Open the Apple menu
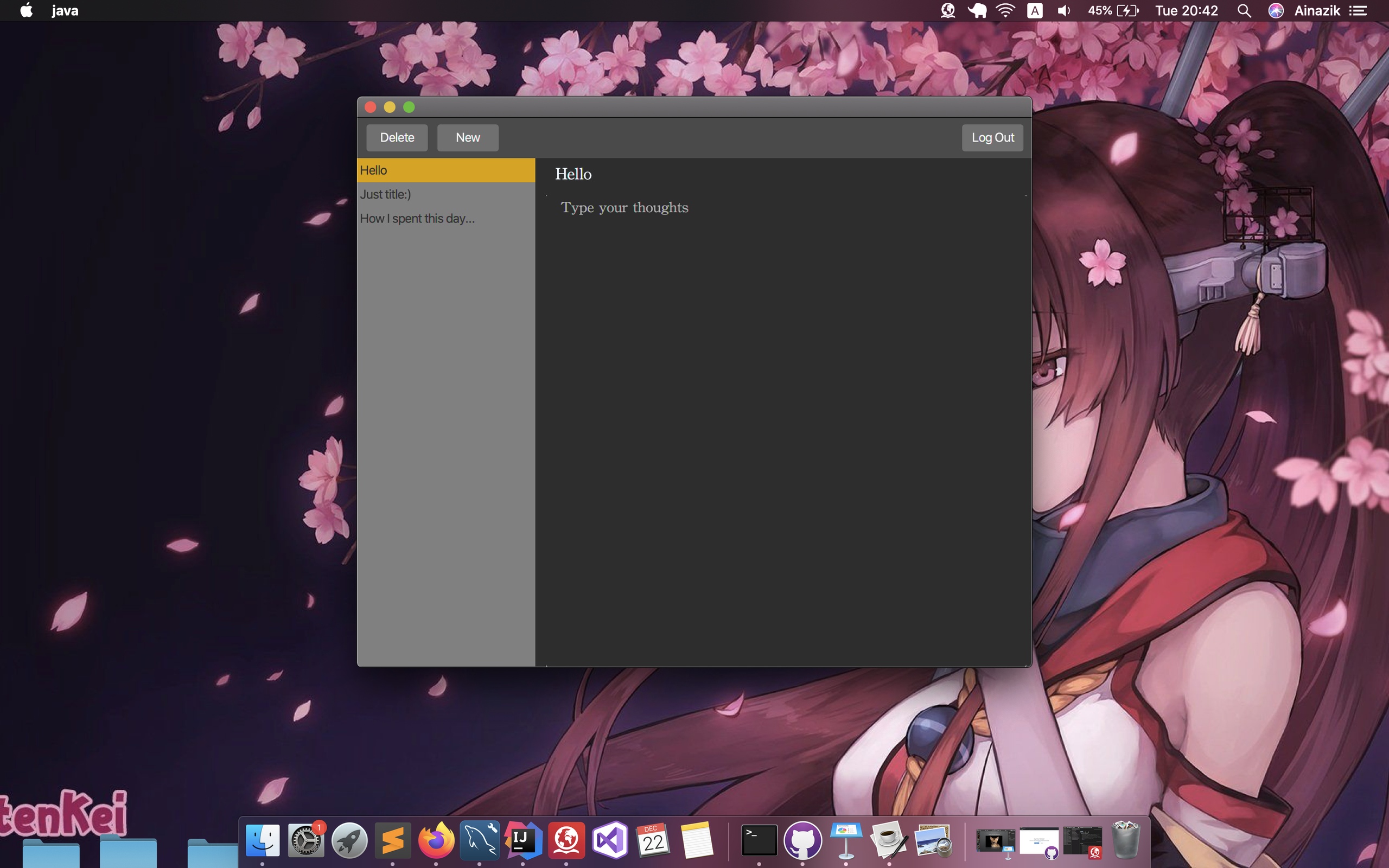 pos(26,10)
